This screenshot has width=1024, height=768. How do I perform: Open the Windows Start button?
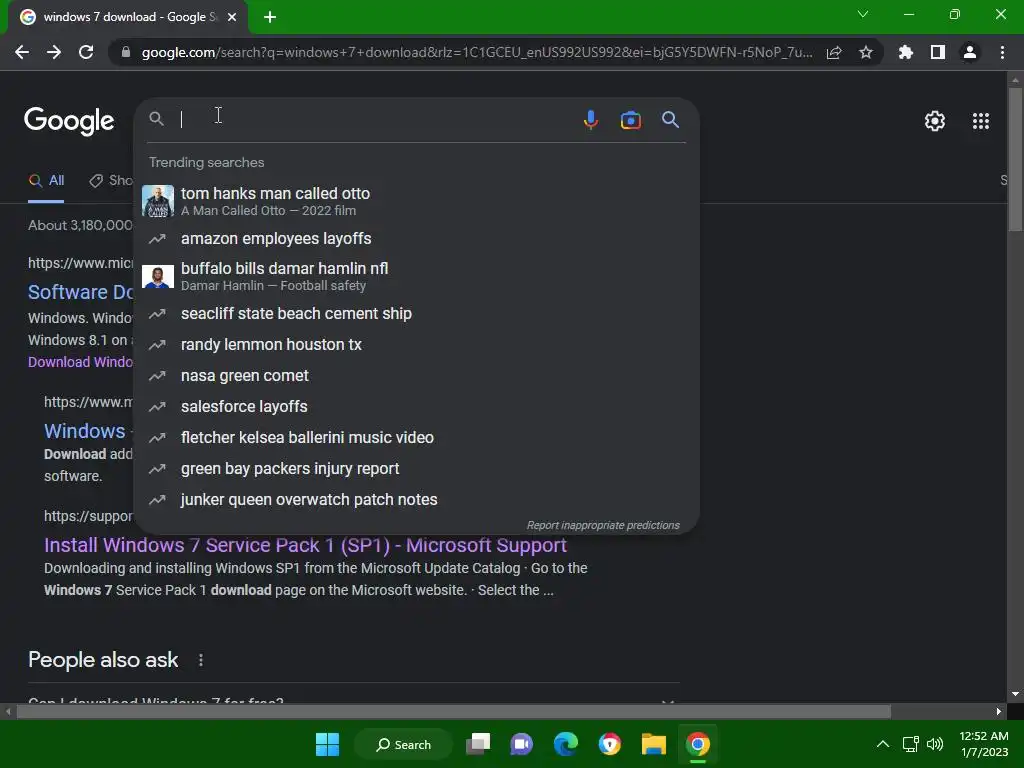pyautogui.click(x=327, y=744)
